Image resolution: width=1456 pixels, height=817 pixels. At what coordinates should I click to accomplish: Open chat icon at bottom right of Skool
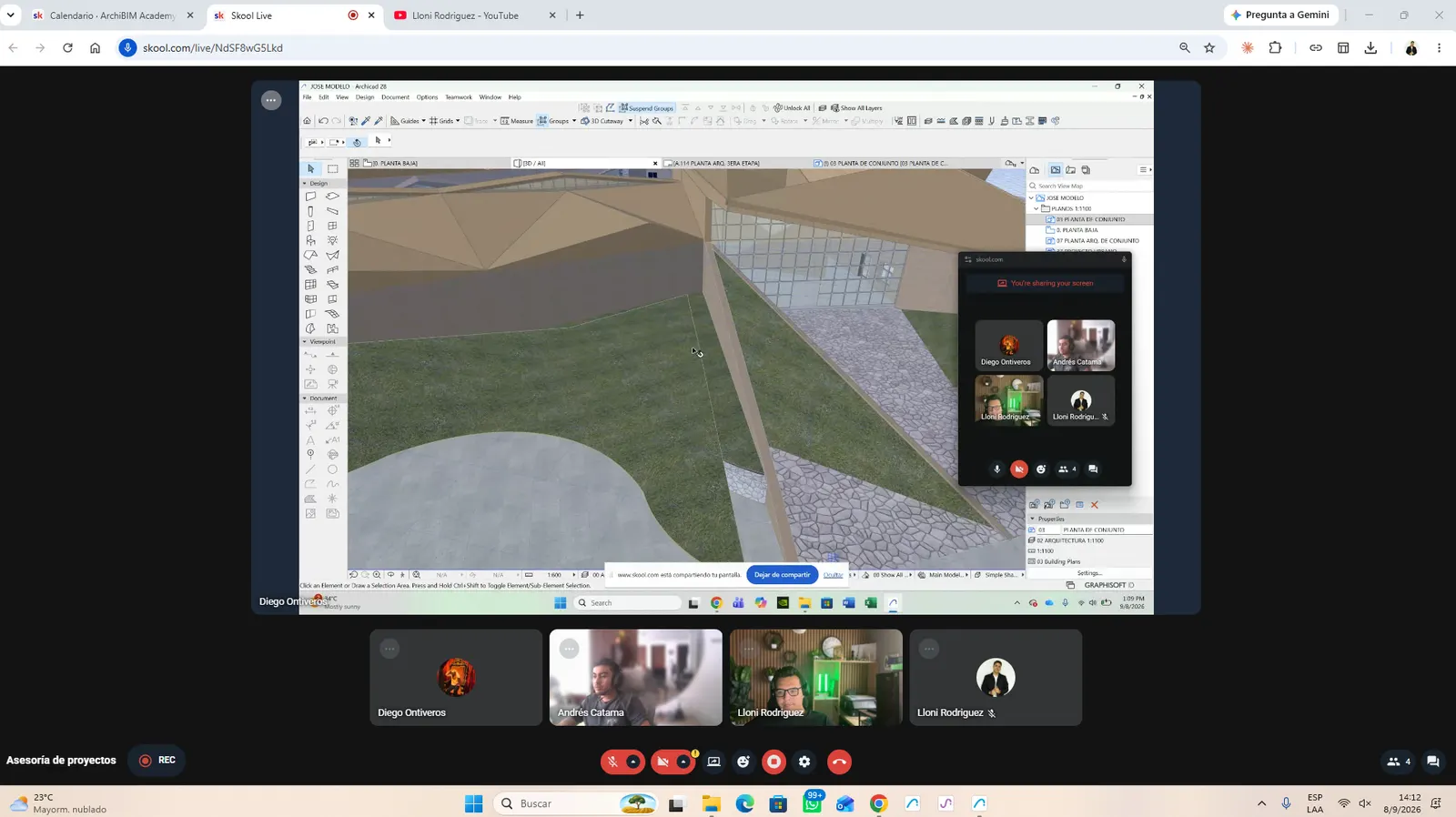1433,762
